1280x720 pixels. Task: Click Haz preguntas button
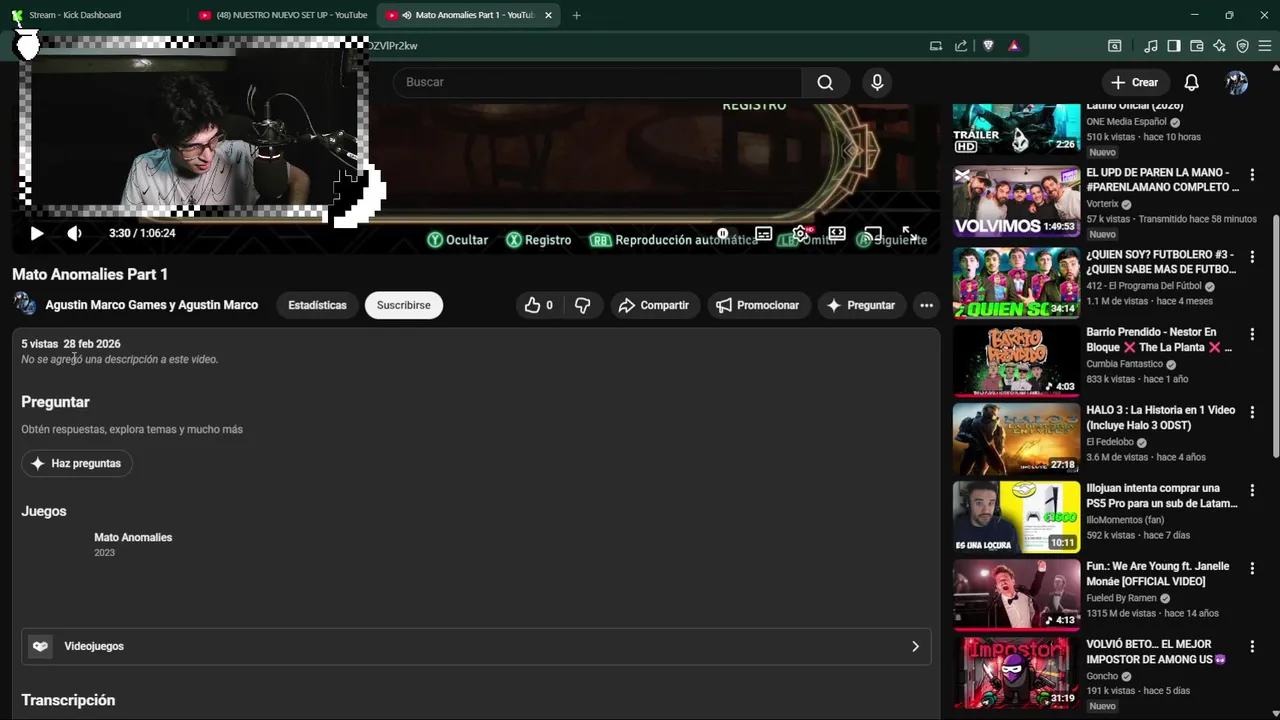(x=77, y=463)
